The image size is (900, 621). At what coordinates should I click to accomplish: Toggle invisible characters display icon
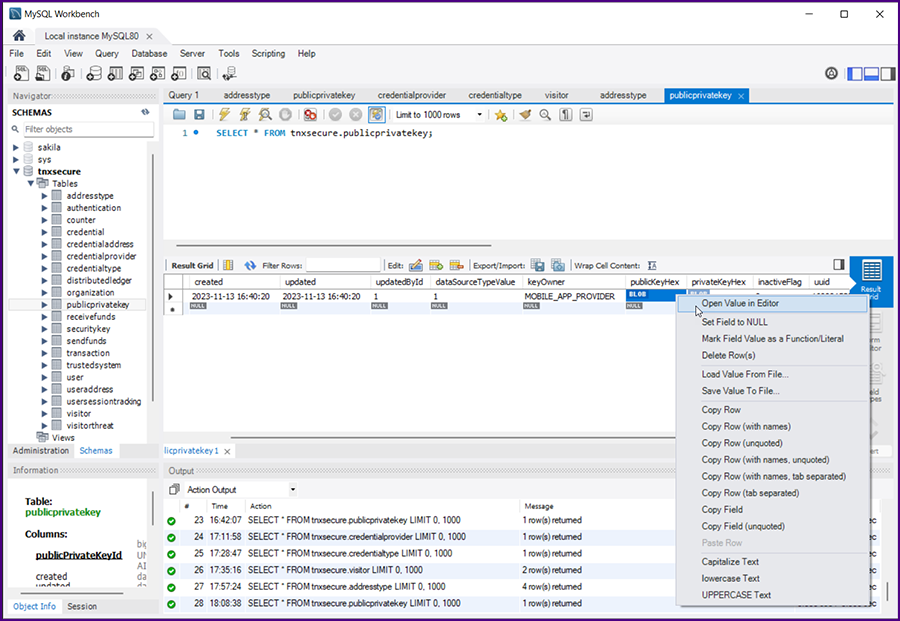pyautogui.click(x=566, y=115)
